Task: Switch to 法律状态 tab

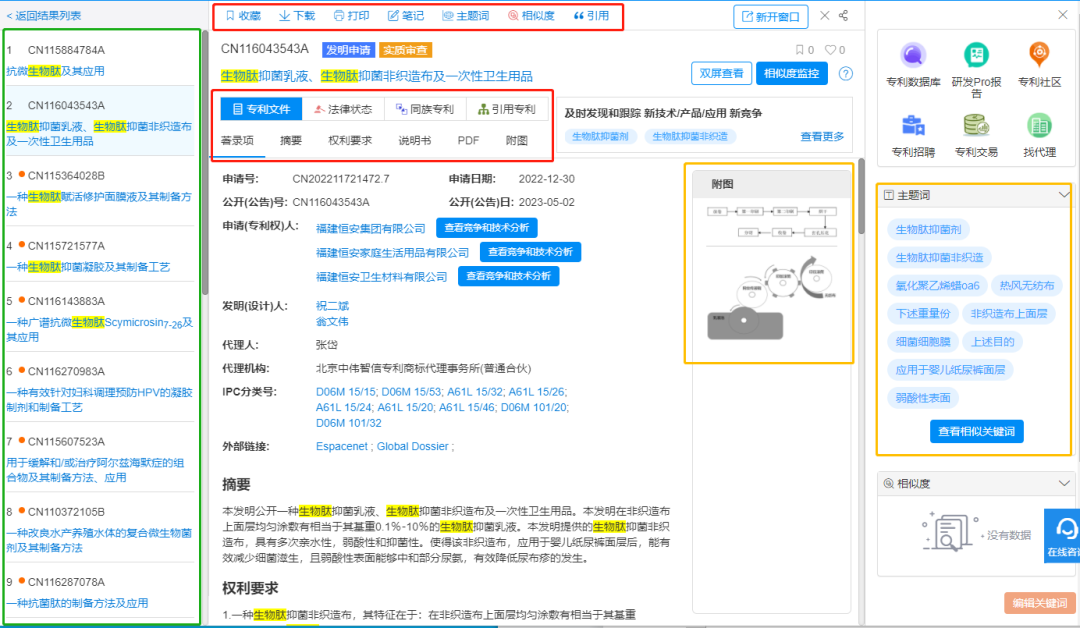Action: 342,109
